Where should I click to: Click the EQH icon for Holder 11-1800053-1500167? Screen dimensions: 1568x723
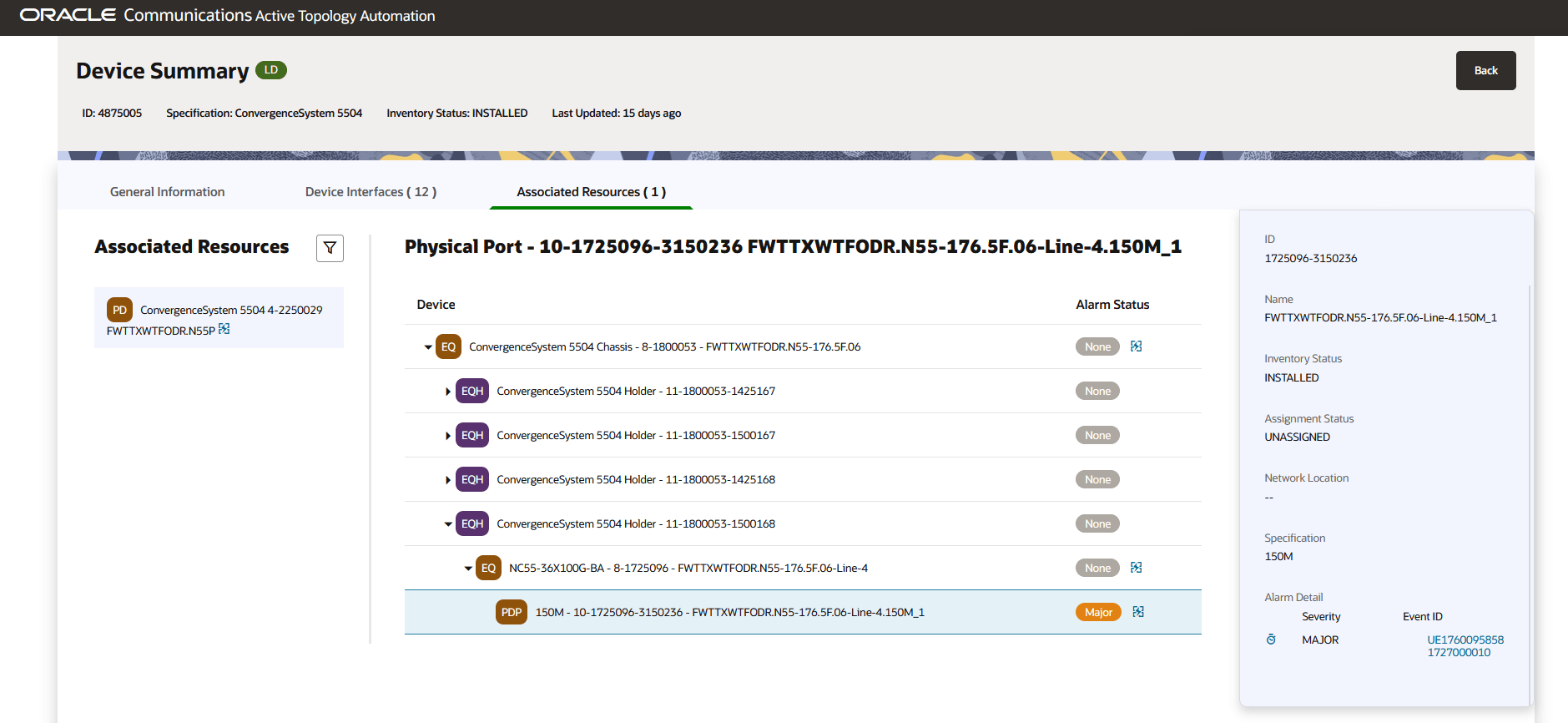pyautogui.click(x=472, y=435)
